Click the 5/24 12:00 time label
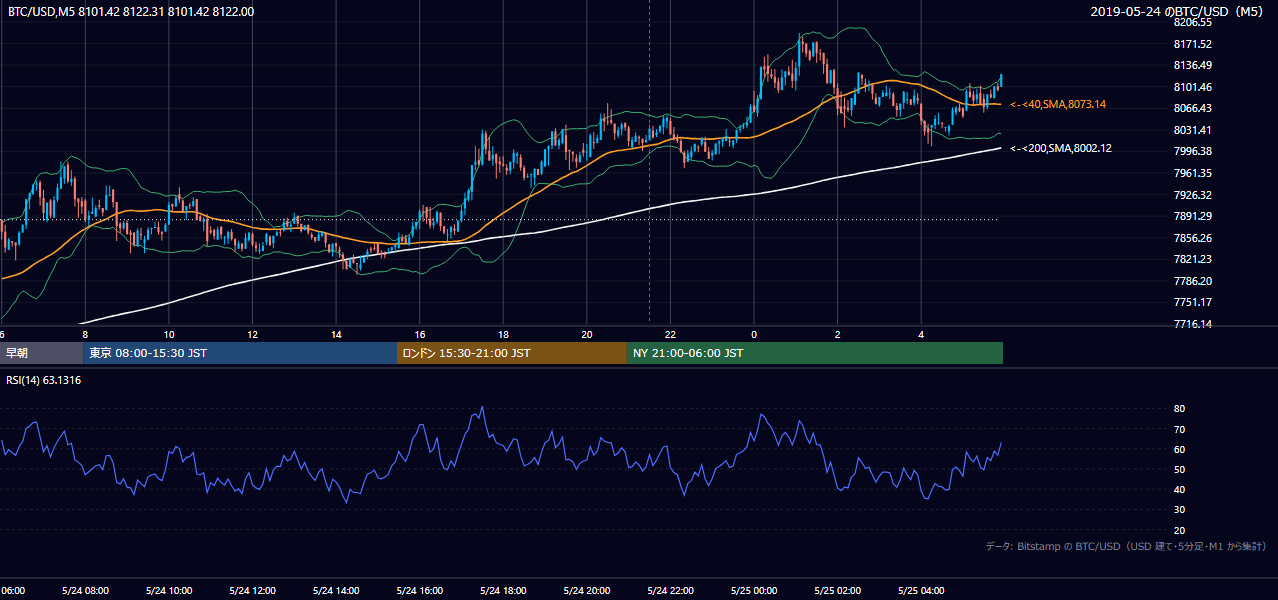 click(252, 591)
